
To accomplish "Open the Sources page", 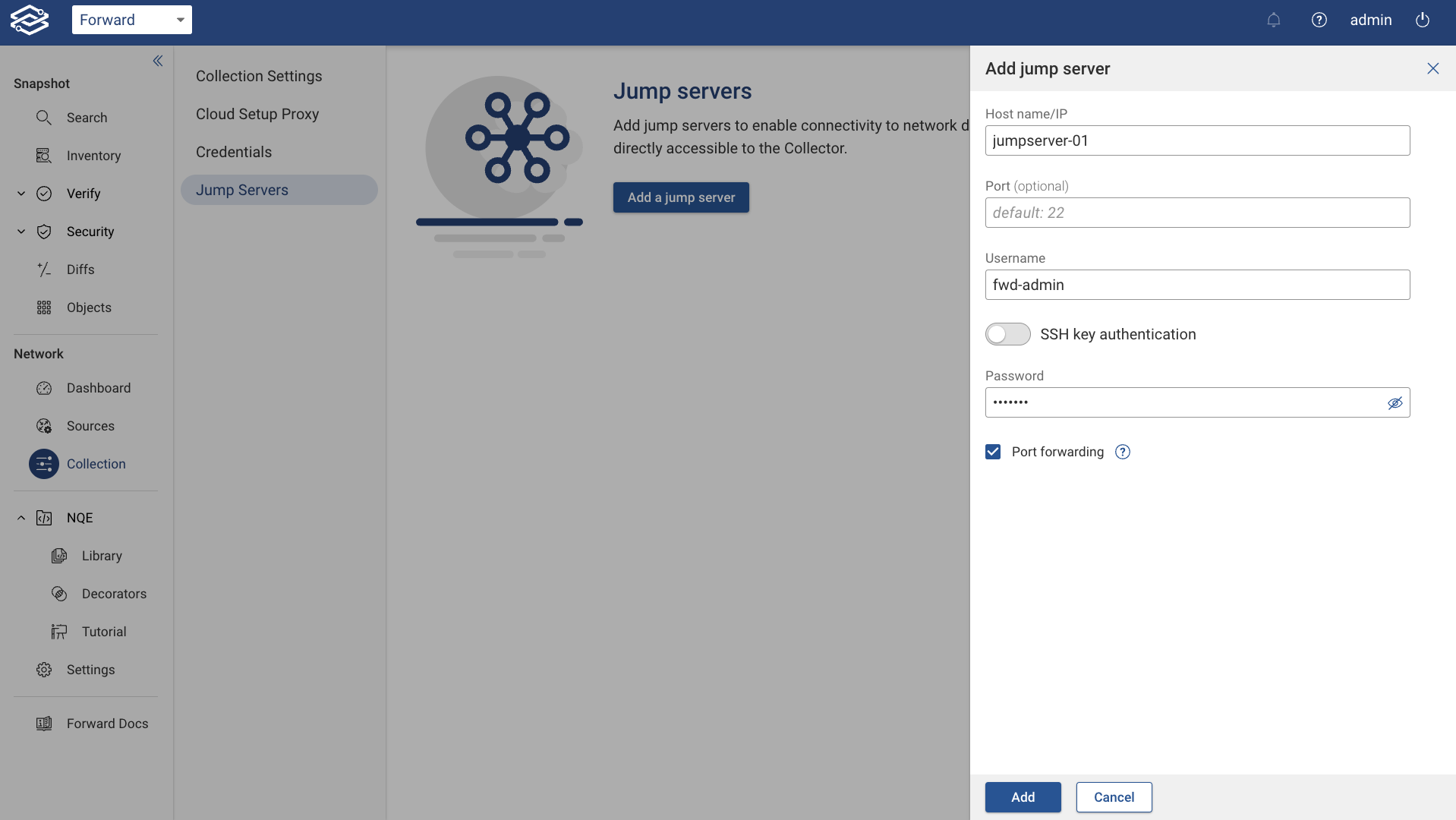I will pyautogui.click(x=90, y=426).
